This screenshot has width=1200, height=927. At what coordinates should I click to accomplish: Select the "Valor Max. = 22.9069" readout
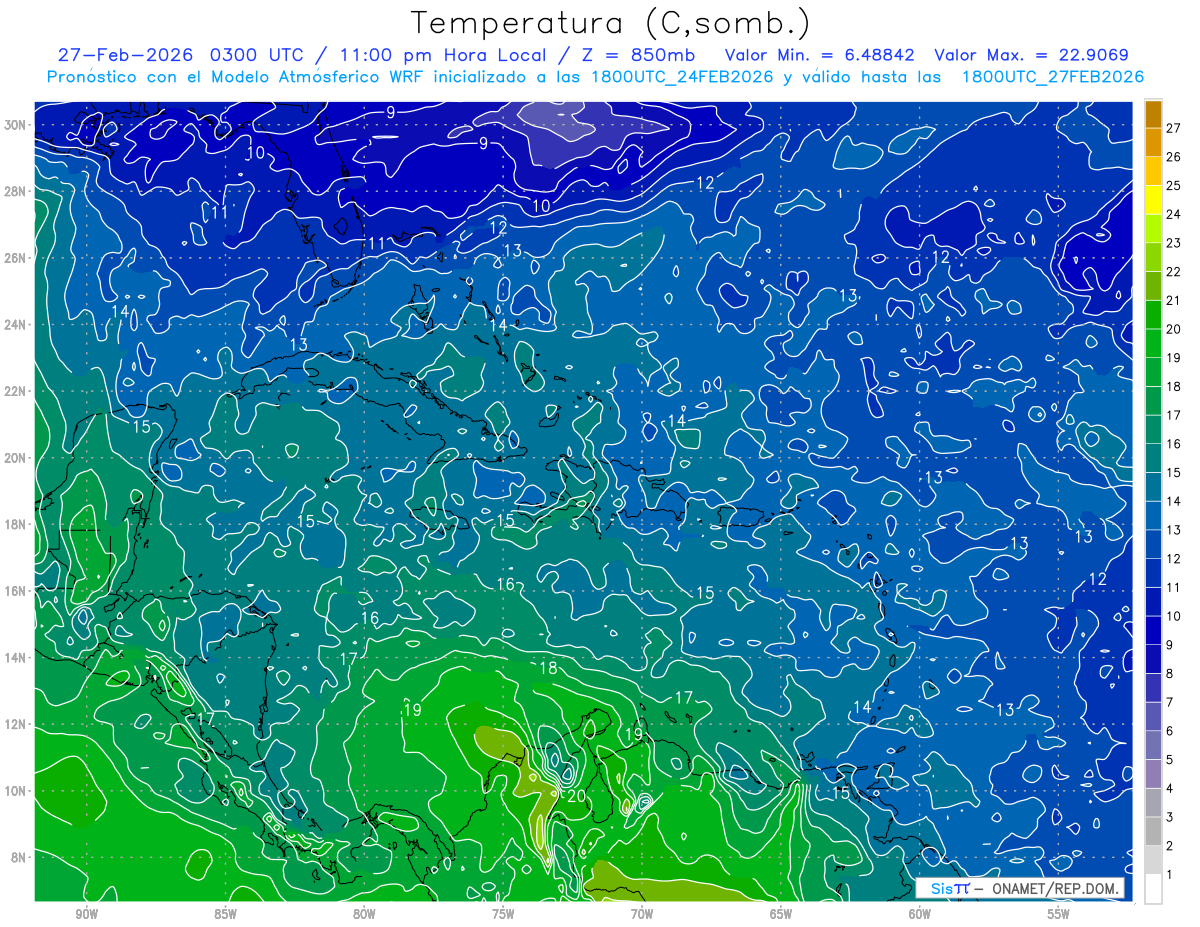click(1031, 55)
